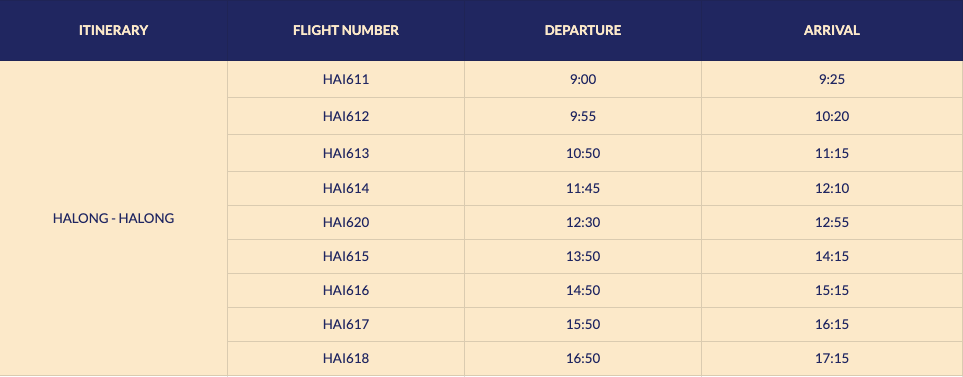Image resolution: width=963 pixels, height=377 pixels.
Task: Select the 16:50 departure time
Action: 583,358
